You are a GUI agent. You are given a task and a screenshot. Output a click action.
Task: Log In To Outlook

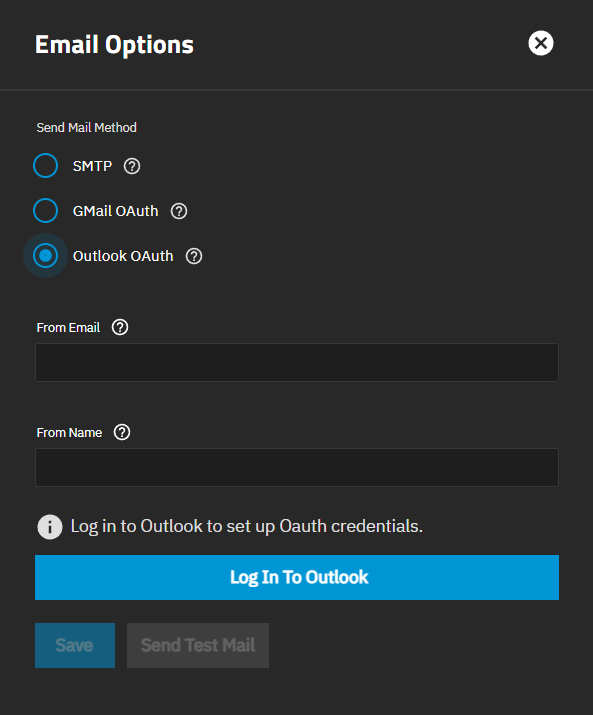click(297, 577)
